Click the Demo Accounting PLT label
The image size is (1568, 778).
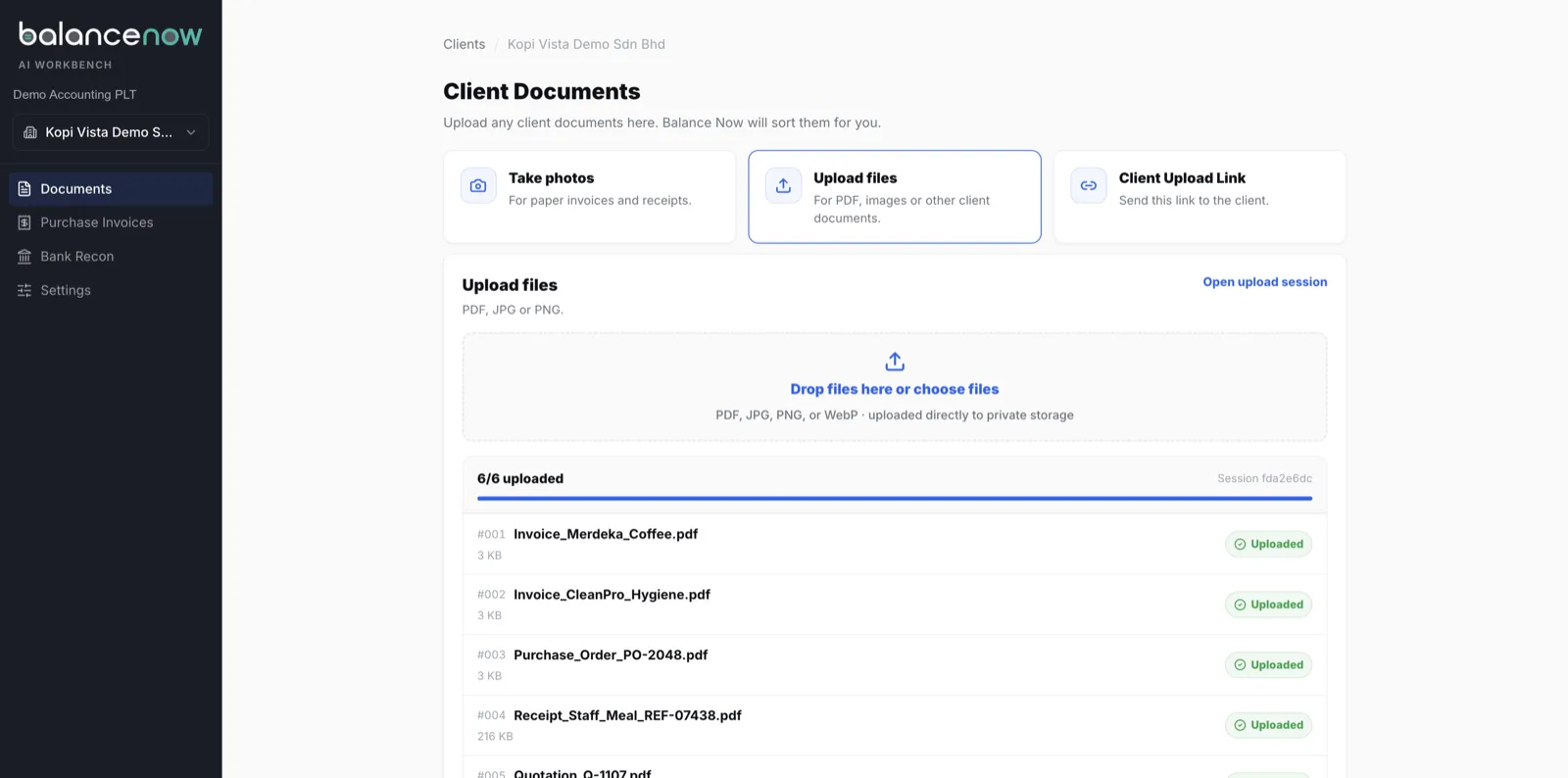[74, 95]
